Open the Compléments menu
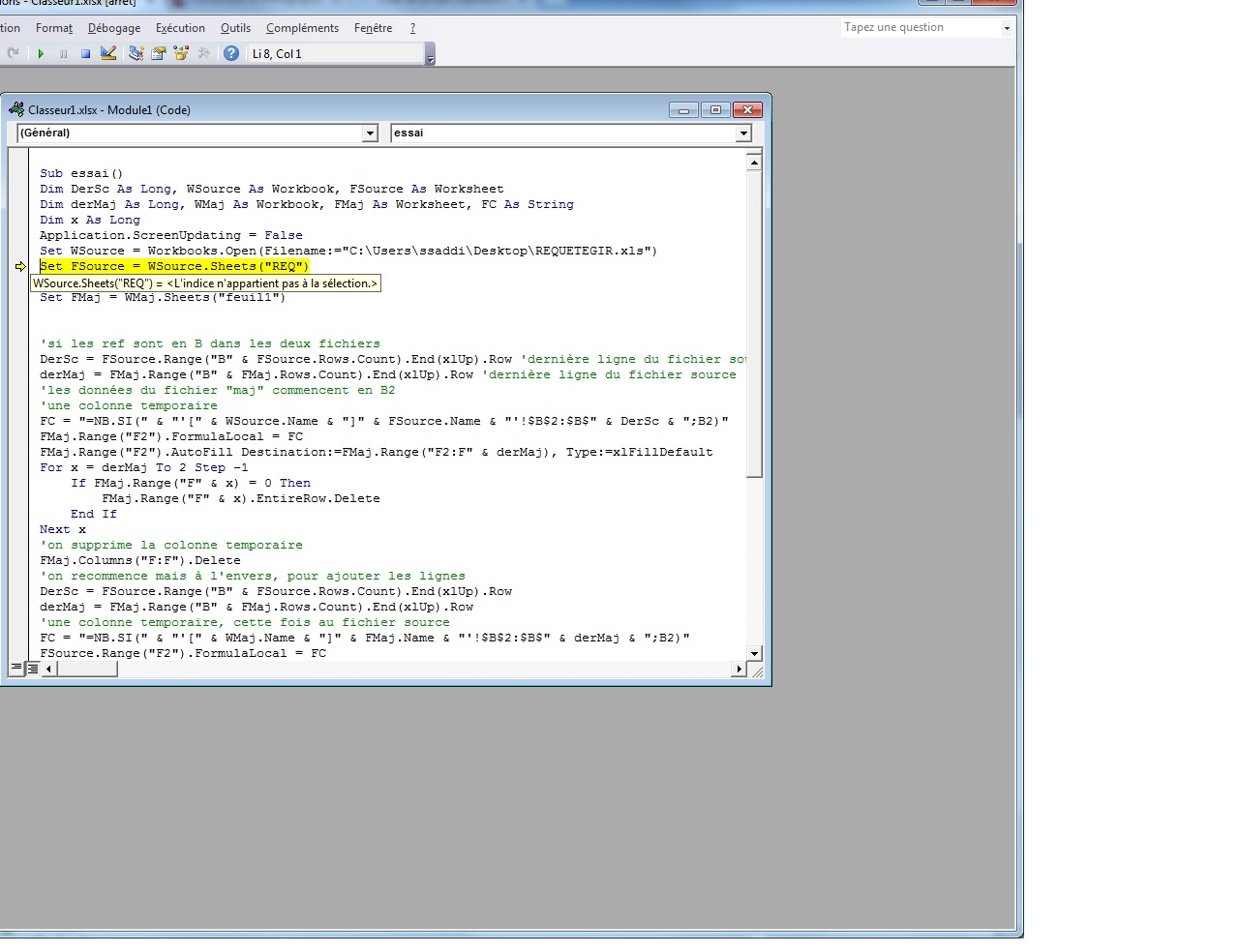 coord(302,28)
